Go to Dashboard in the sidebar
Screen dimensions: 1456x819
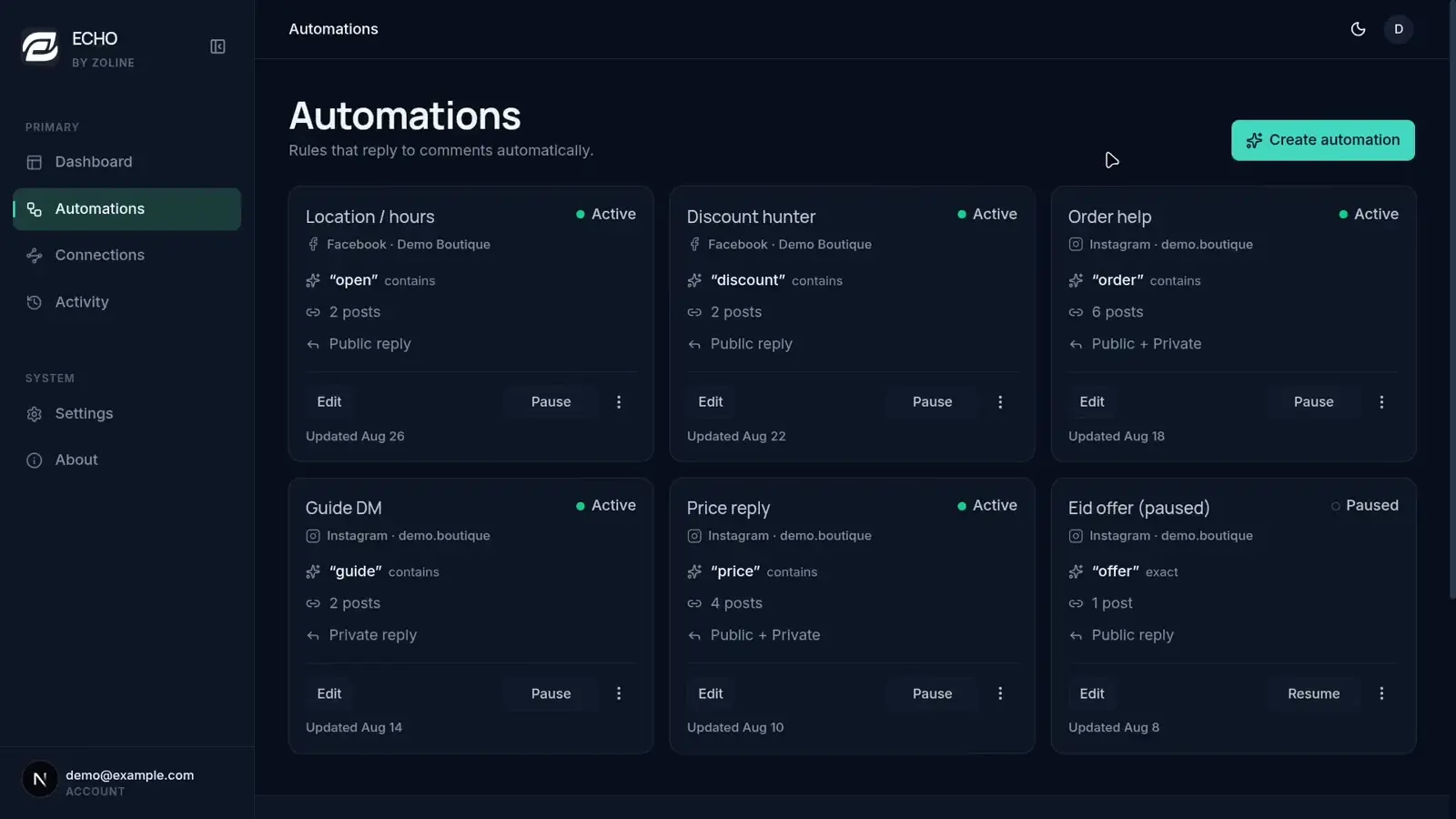pos(126,162)
